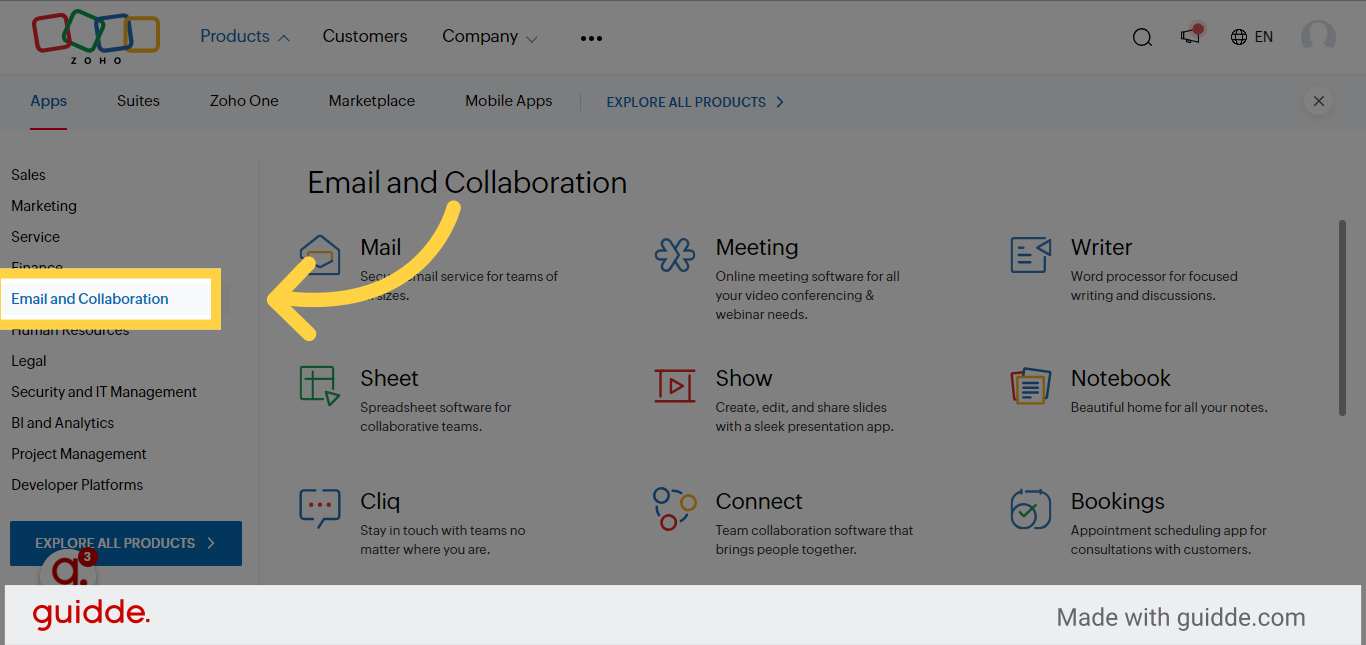Open the Connect product title

pos(759,501)
